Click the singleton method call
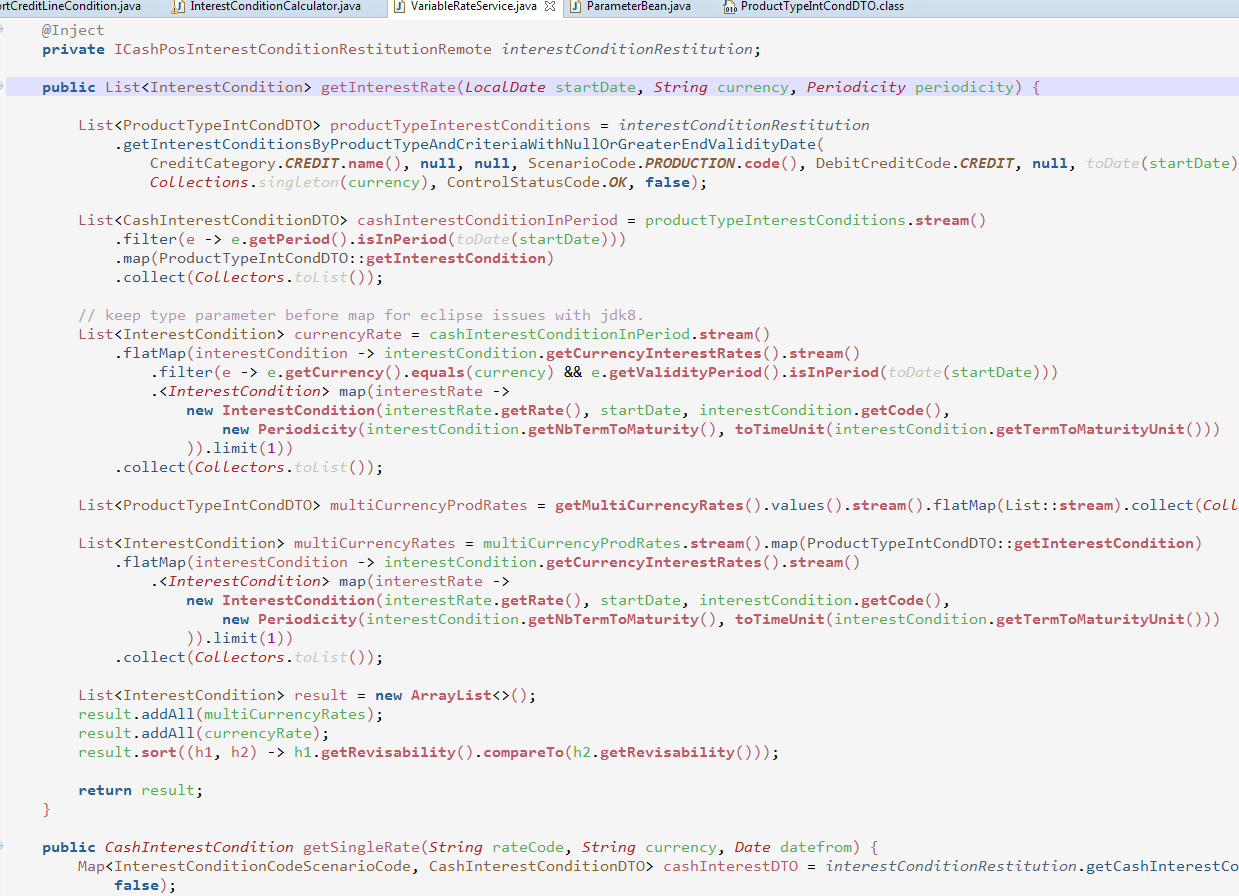 pos(299,182)
